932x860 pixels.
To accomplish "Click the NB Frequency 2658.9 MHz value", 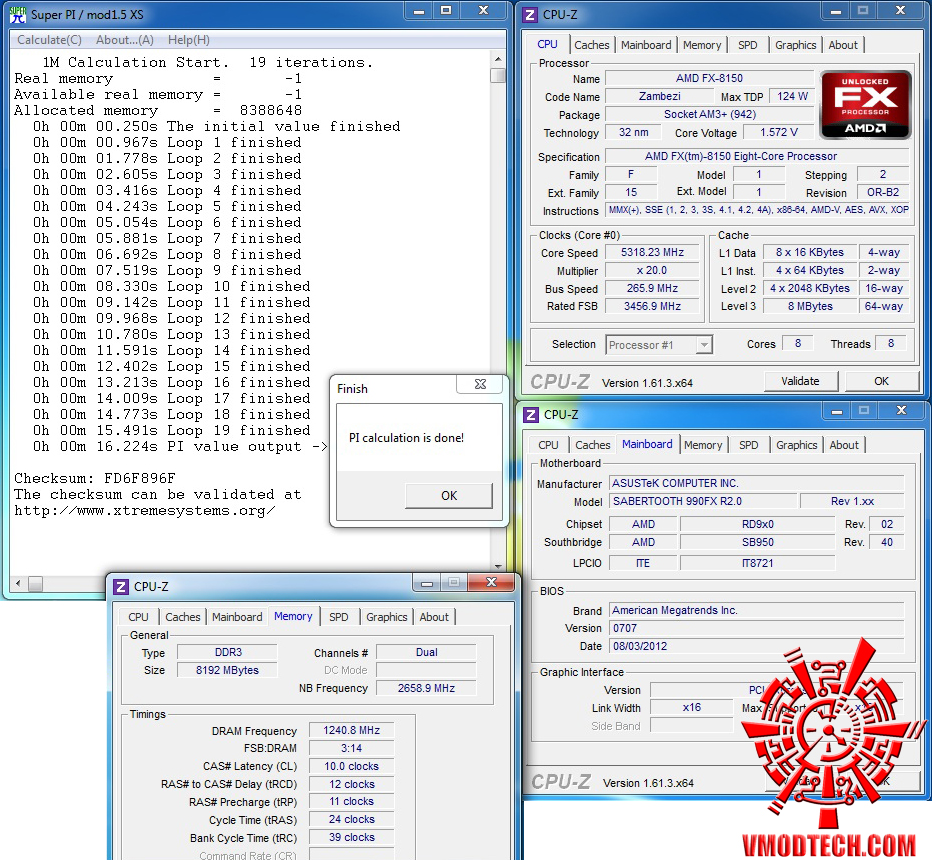I will point(426,688).
